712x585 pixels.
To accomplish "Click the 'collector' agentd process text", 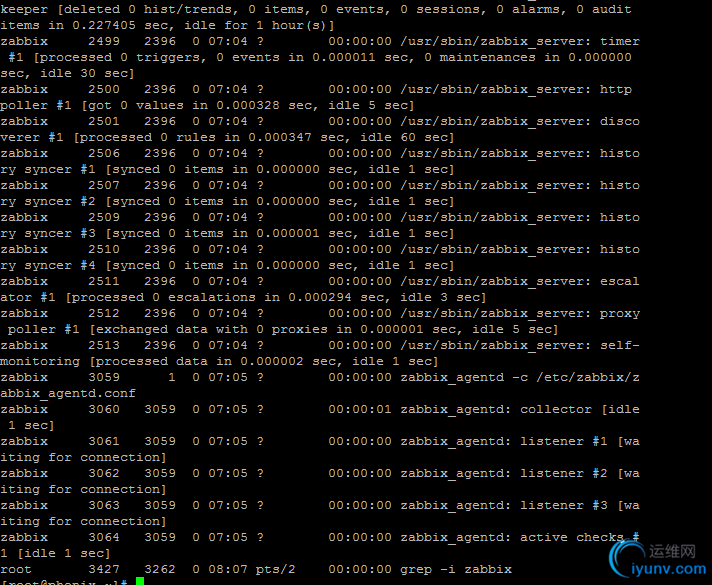I will point(556,409).
